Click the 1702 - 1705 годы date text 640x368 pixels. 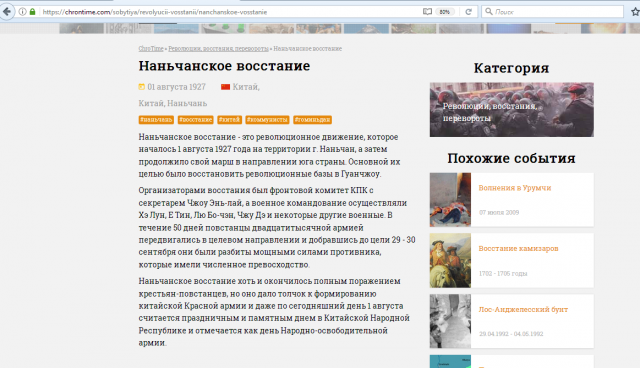point(503,273)
